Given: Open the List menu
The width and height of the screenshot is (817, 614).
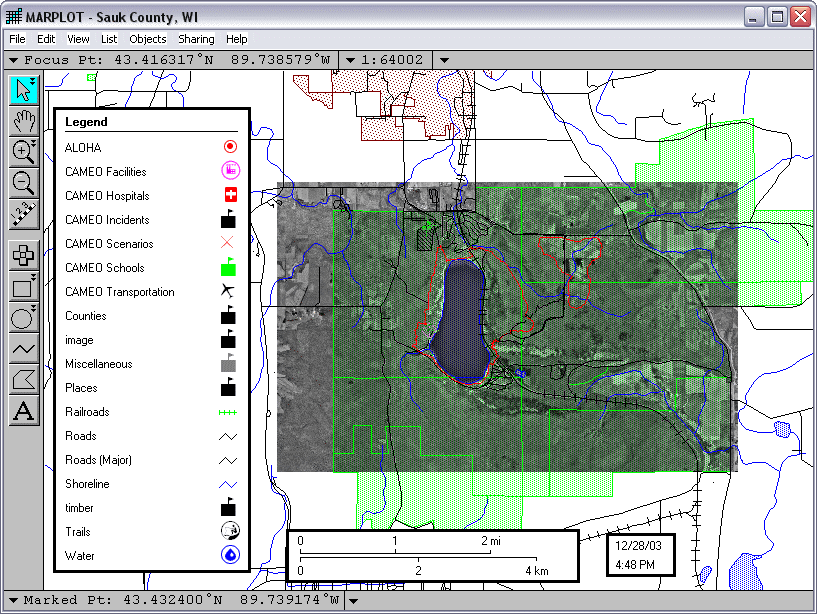Looking at the screenshot, I should 109,39.
